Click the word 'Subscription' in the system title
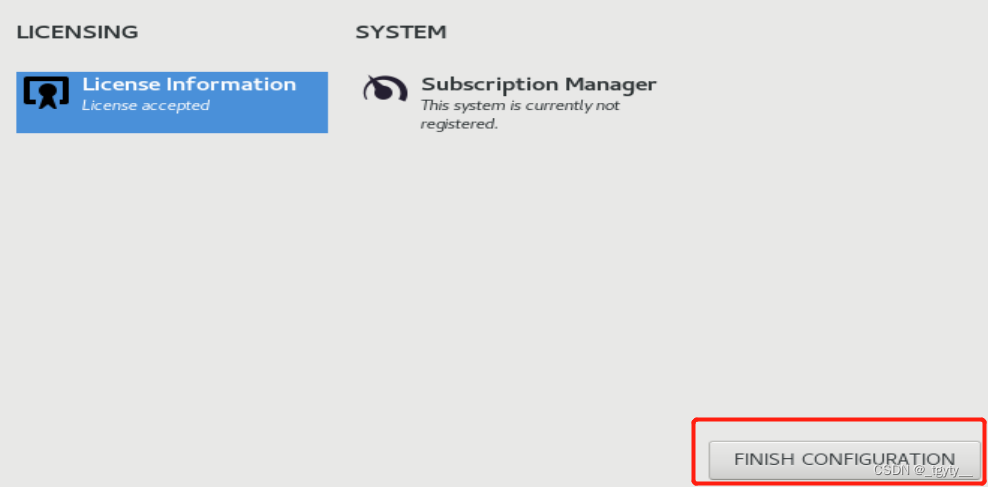 pyautogui.click(x=490, y=84)
